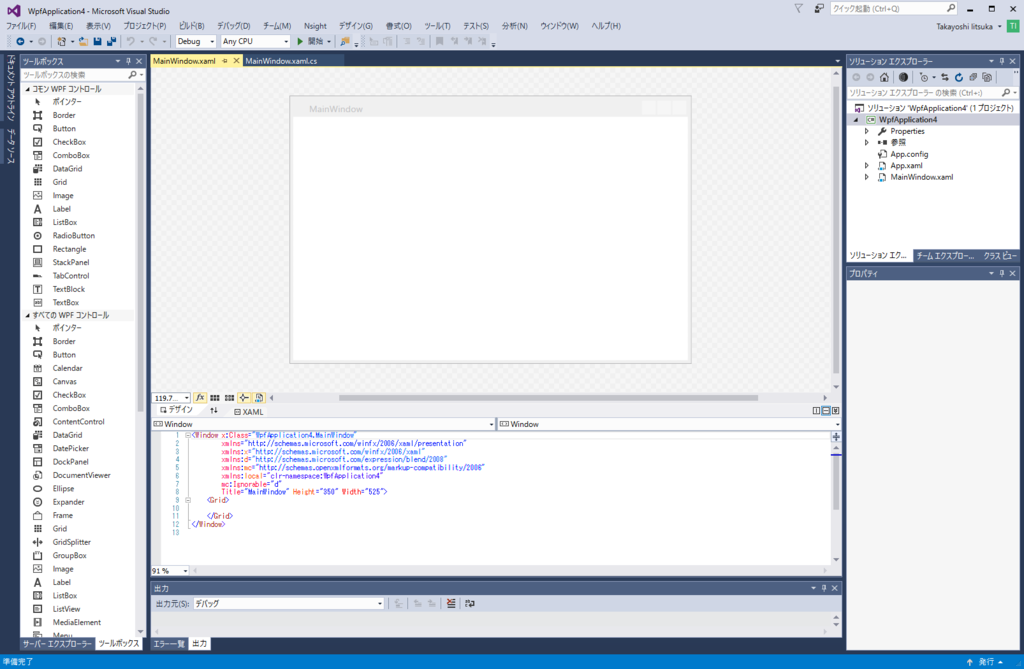Click Home icon in Solution Explorer
This screenshot has height=669, width=1024.
[884, 77]
